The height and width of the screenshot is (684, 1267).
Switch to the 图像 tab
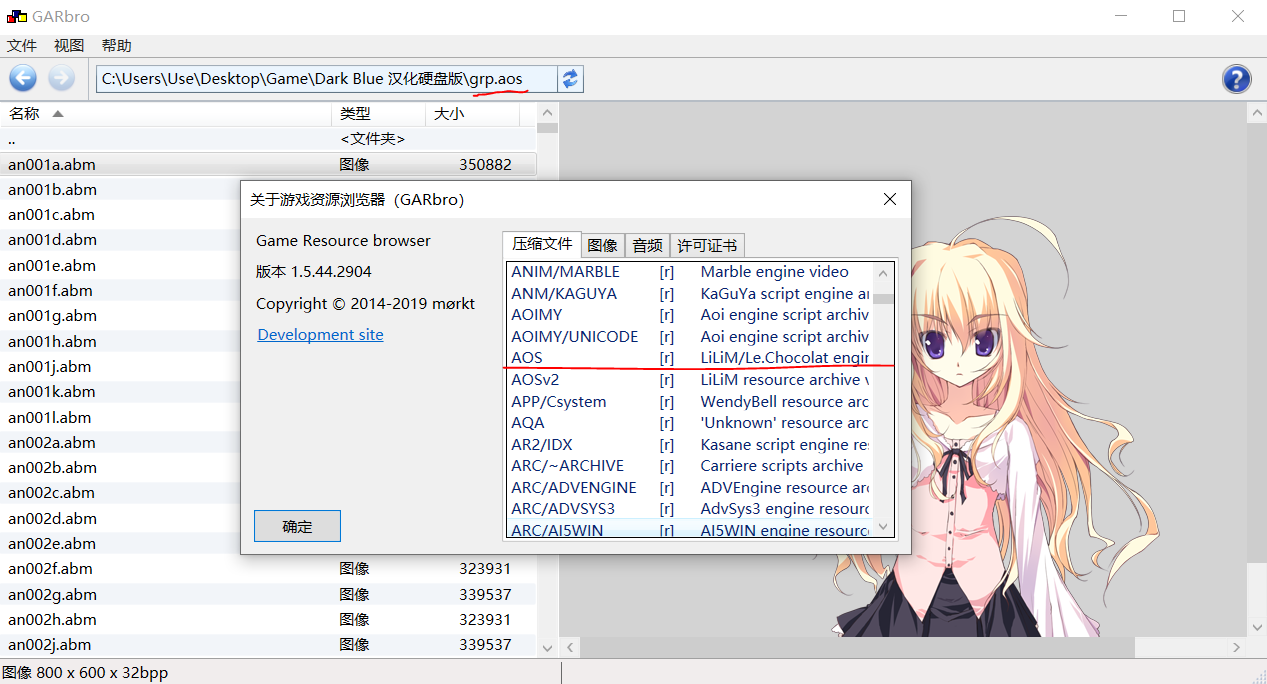(602, 245)
